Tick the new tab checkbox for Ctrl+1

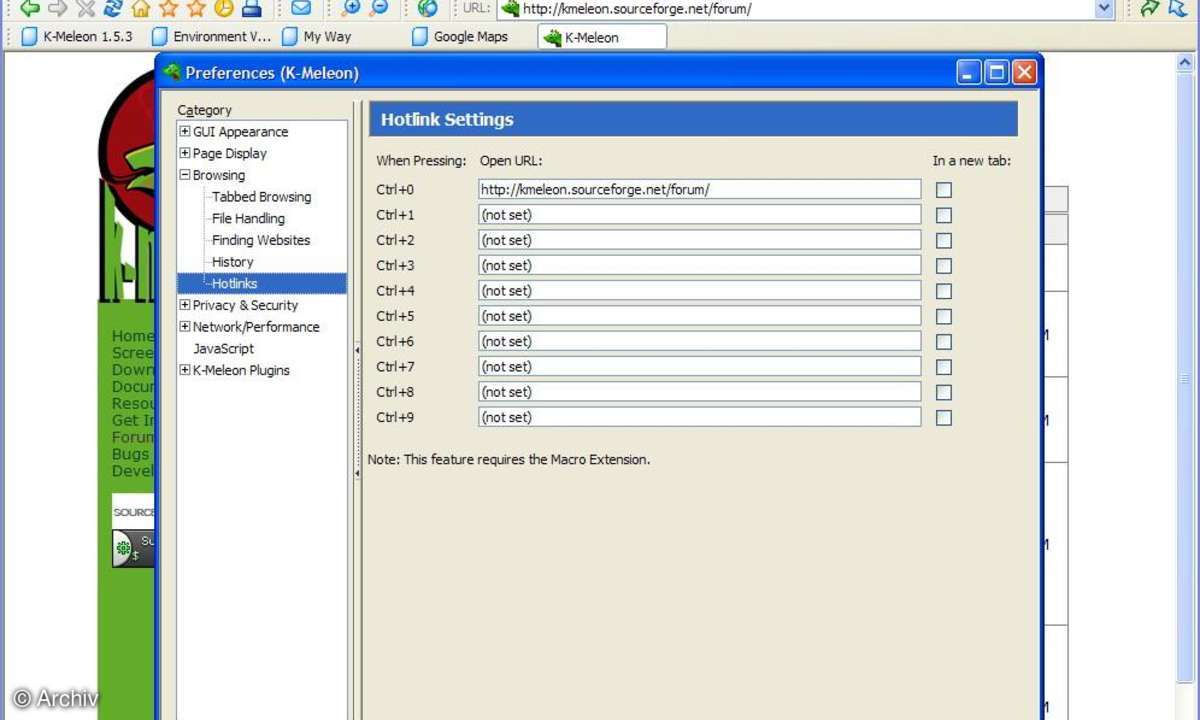point(943,215)
